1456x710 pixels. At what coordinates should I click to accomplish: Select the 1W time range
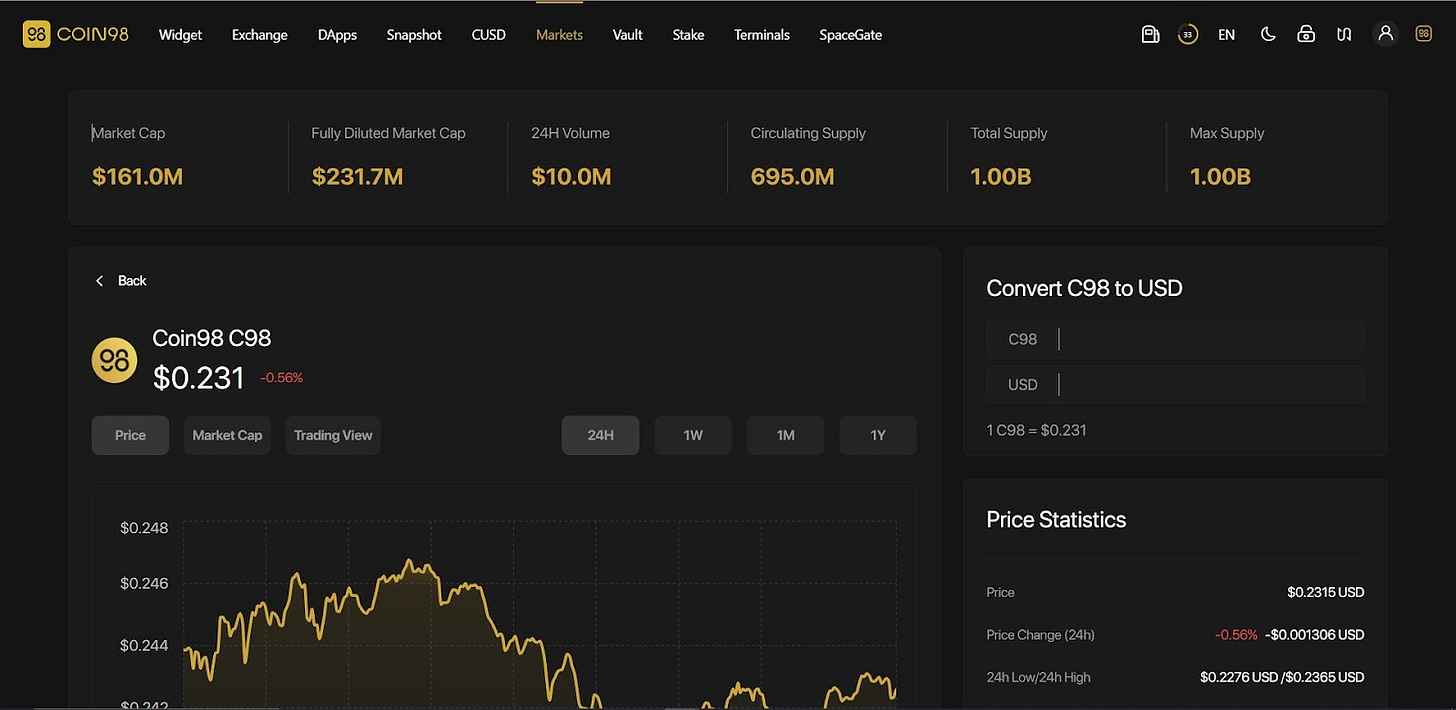tap(693, 435)
